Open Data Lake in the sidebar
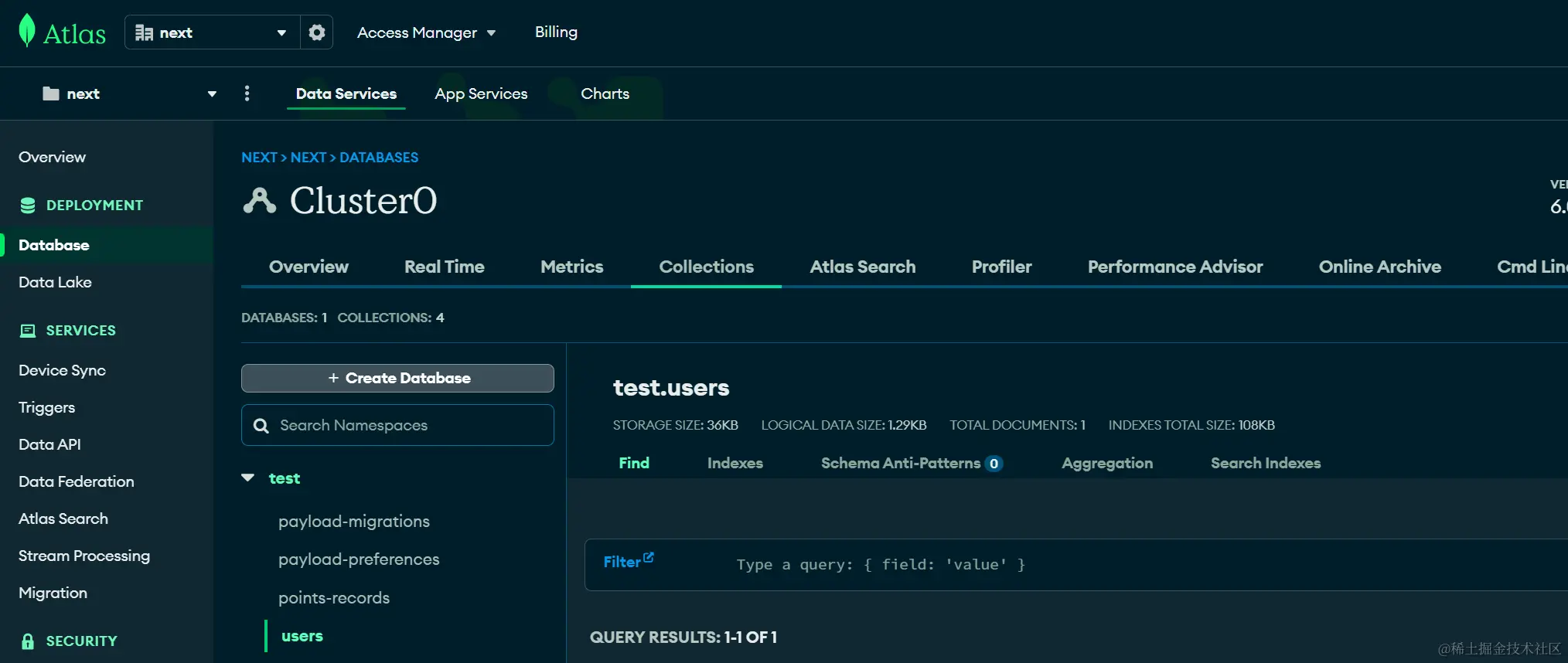This screenshot has width=1568, height=663. point(55,282)
